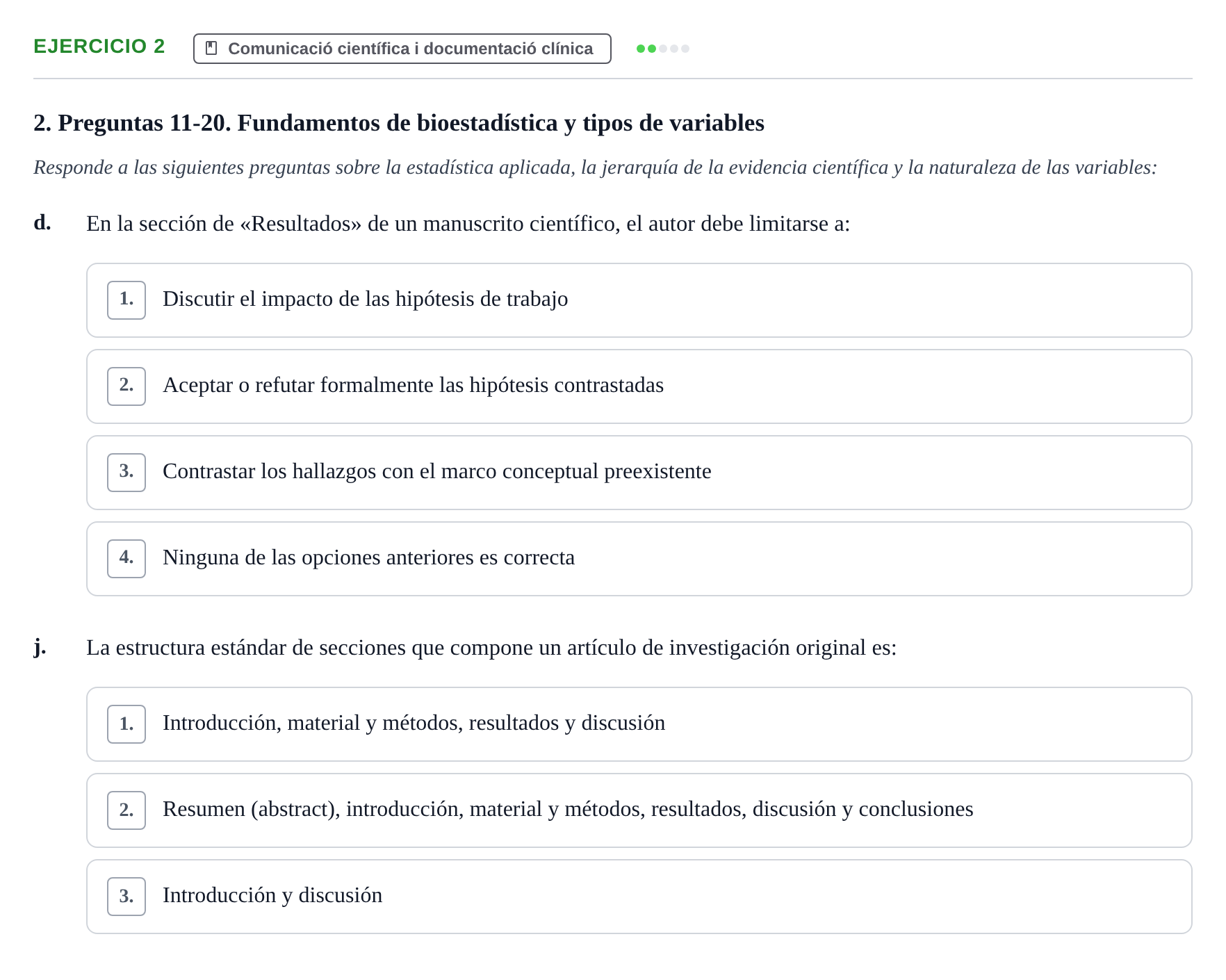The image size is (1226, 980).
Task: Pick the answer 'Introducción y discusión'
Action: (x=639, y=897)
